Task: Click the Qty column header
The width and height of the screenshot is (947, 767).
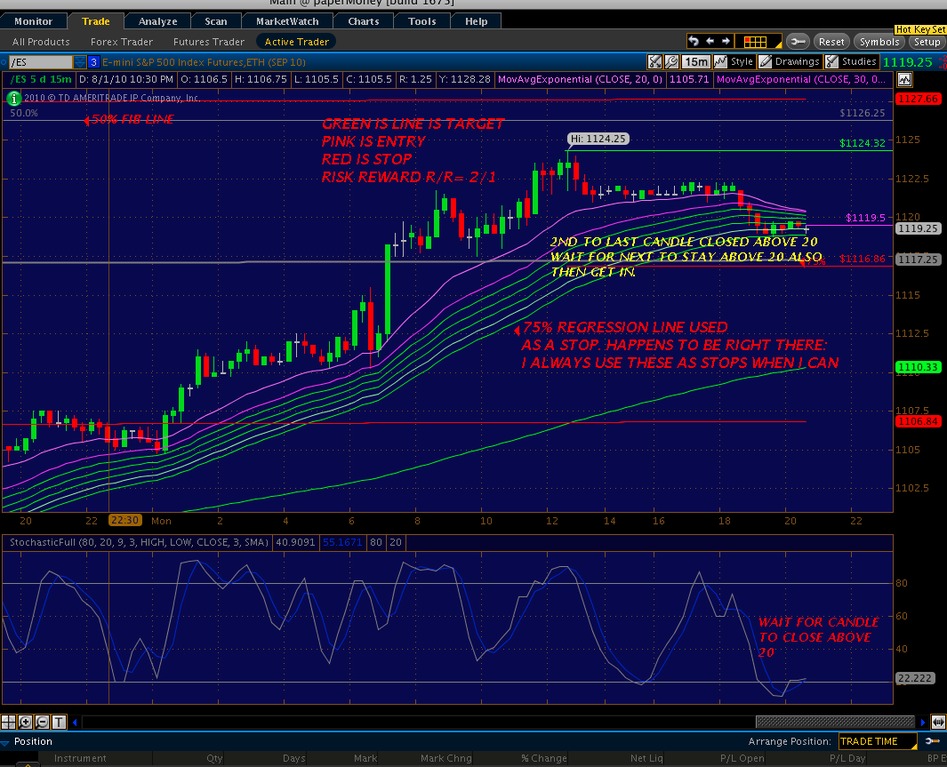Action: tap(214, 759)
